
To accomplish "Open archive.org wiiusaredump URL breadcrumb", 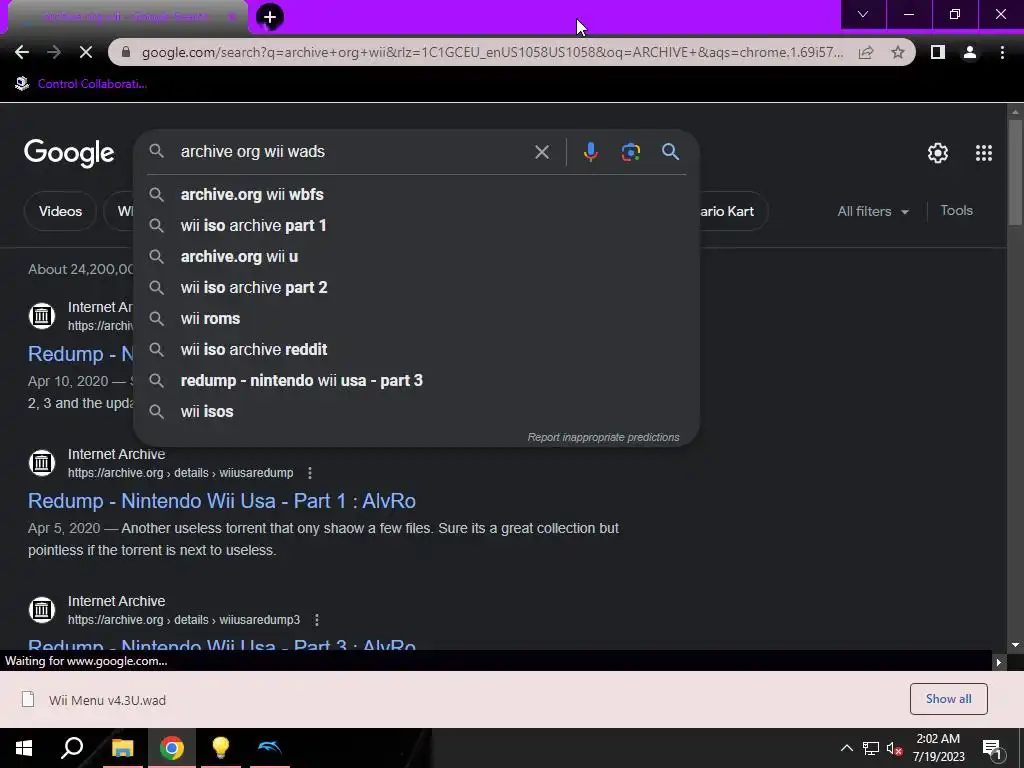I will pos(181,473).
